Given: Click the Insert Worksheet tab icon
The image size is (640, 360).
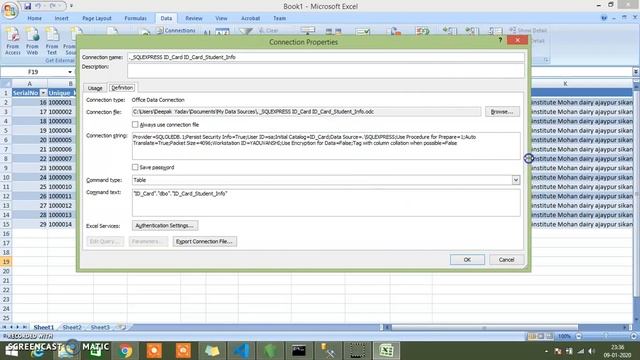Looking at the screenshot, I should pyautogui.click(x=121, y=327).
